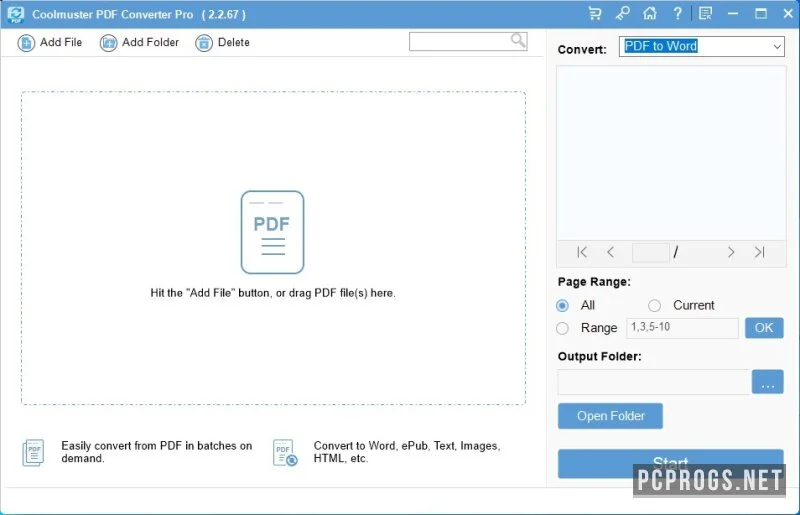The width and height of the screenshot is (800, 515).
Task: Click the Add Folder toolbar button
Action: tap(139, 43)
